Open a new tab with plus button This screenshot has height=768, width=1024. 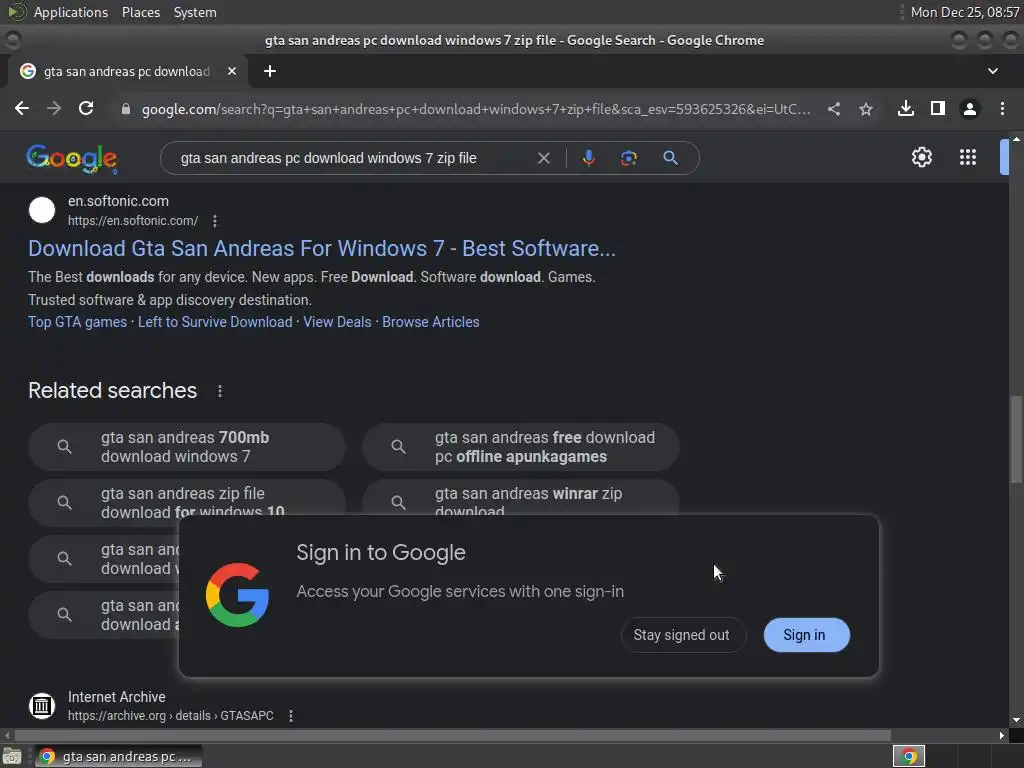pyautogui.click(x=270, y=71)
